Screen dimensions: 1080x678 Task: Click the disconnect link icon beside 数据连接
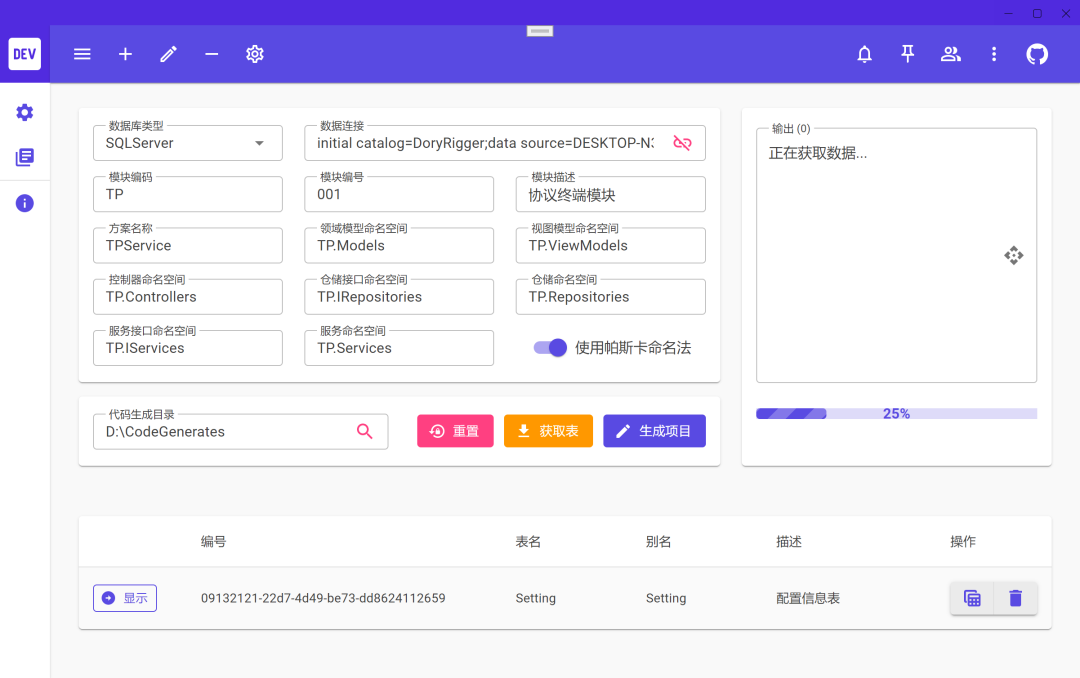pyautogui.click(x=683, y=142)
